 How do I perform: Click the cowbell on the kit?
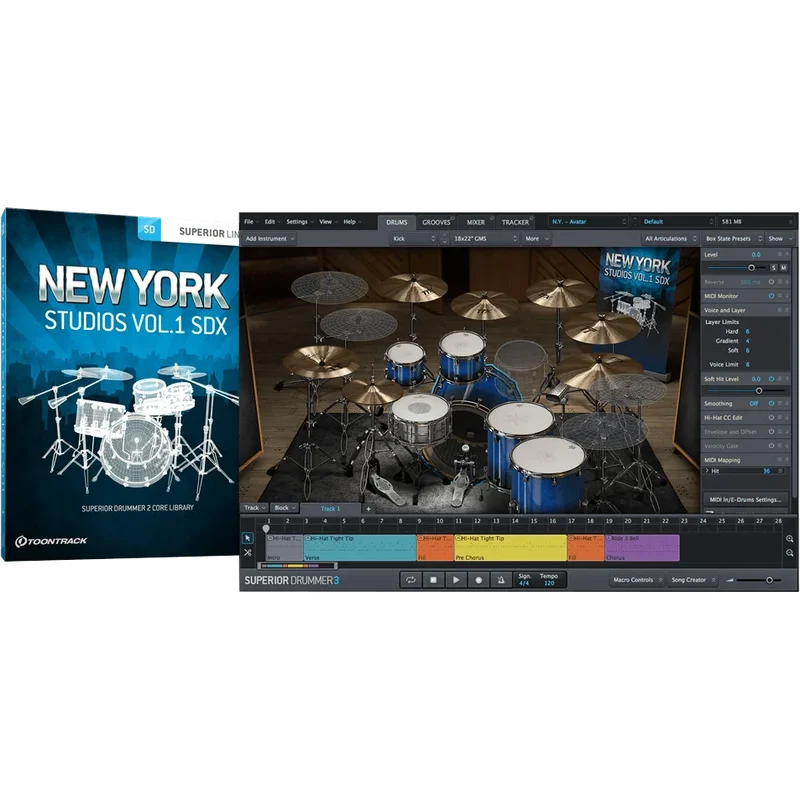tap(555, 392)
